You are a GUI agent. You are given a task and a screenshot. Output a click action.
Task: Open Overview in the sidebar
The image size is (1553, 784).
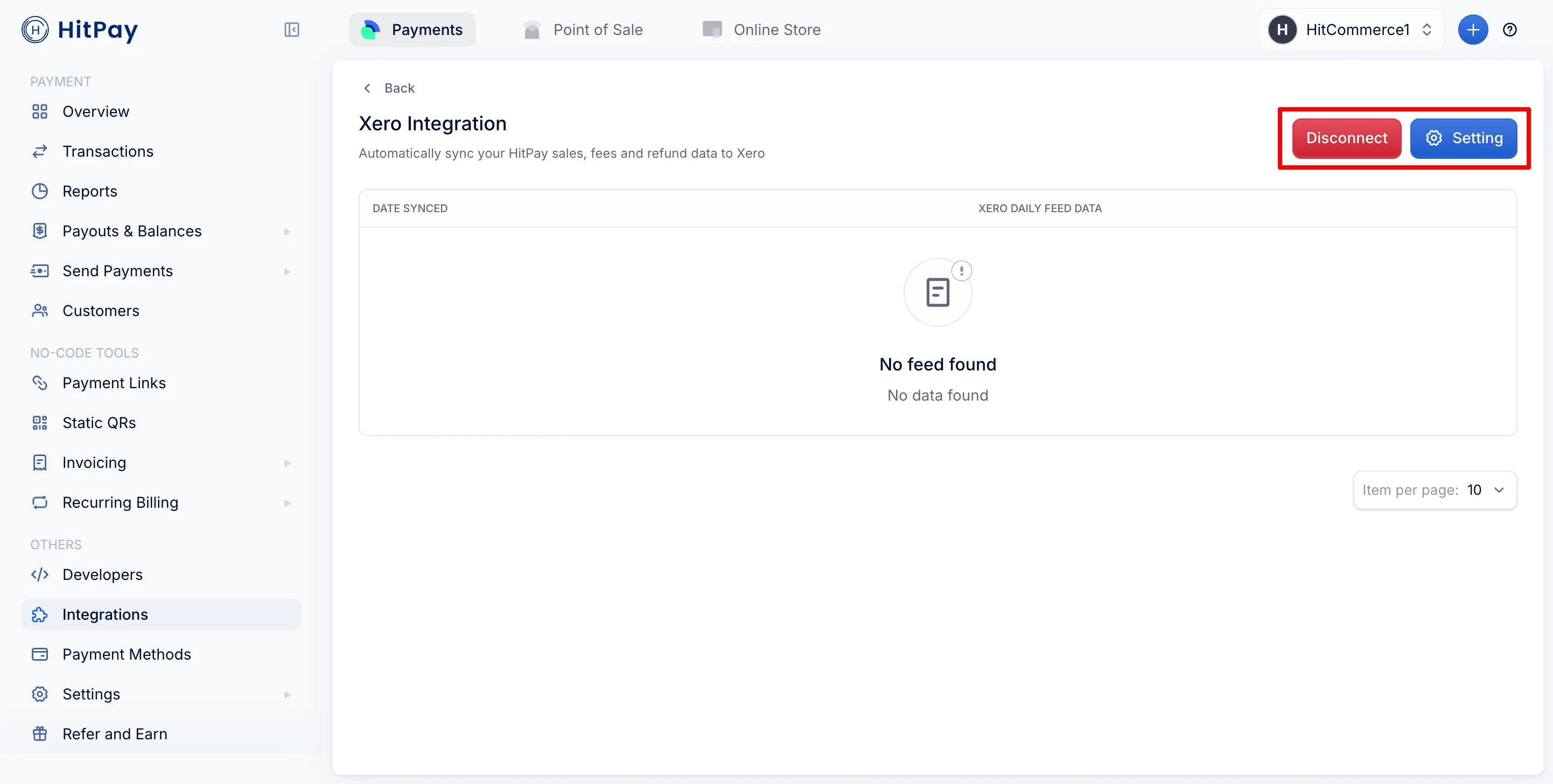pyautogui.click(x=161, y=111)
